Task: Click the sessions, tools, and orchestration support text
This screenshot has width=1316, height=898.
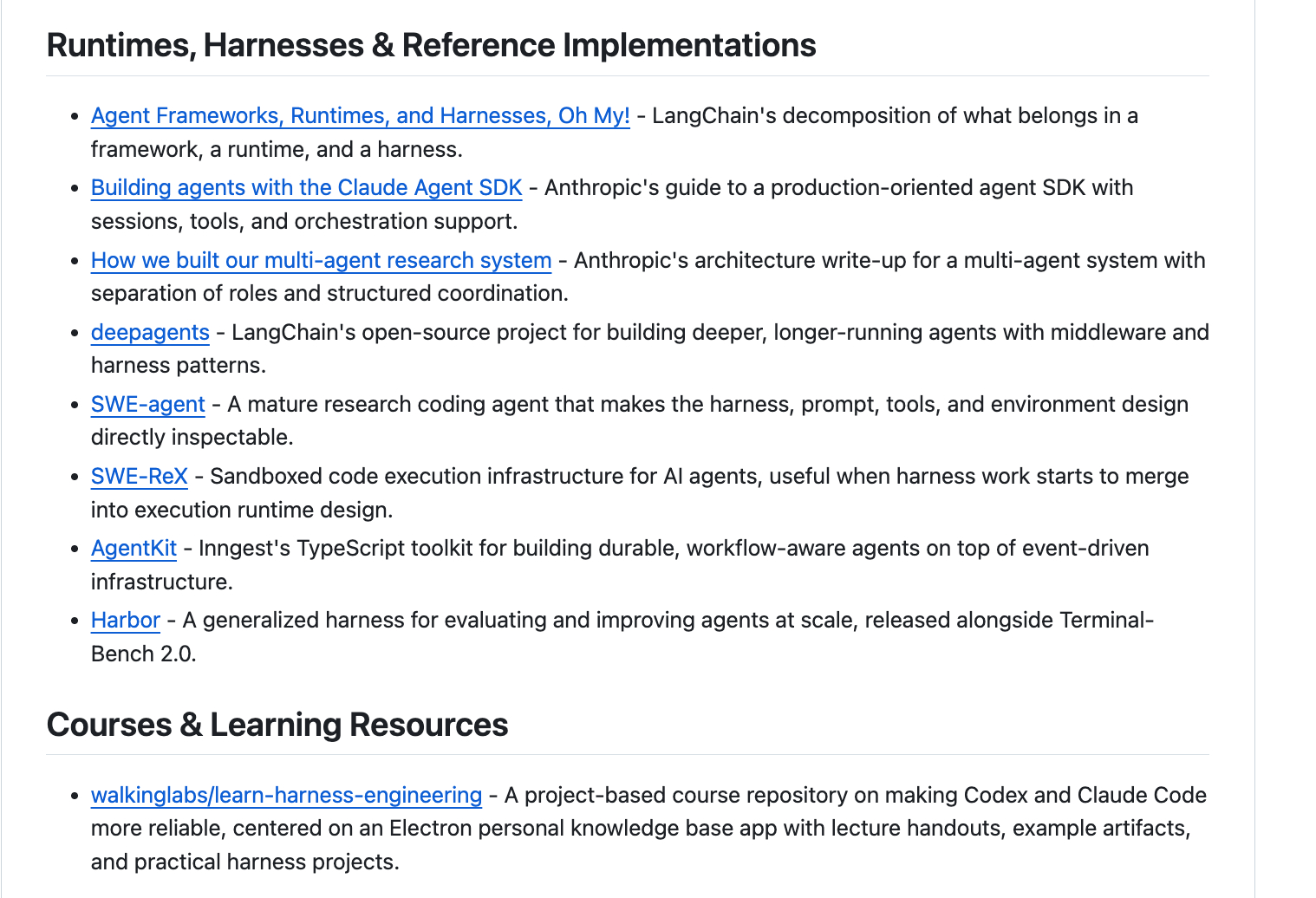Action: point(304,221)
